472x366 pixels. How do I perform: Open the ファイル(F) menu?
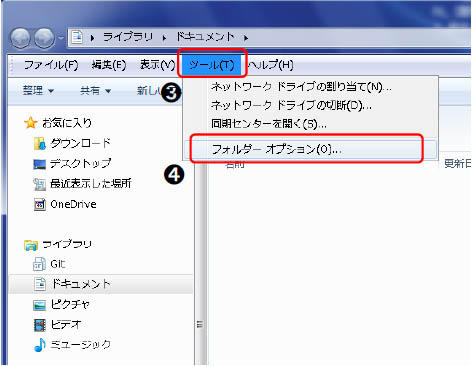[51, 64]
